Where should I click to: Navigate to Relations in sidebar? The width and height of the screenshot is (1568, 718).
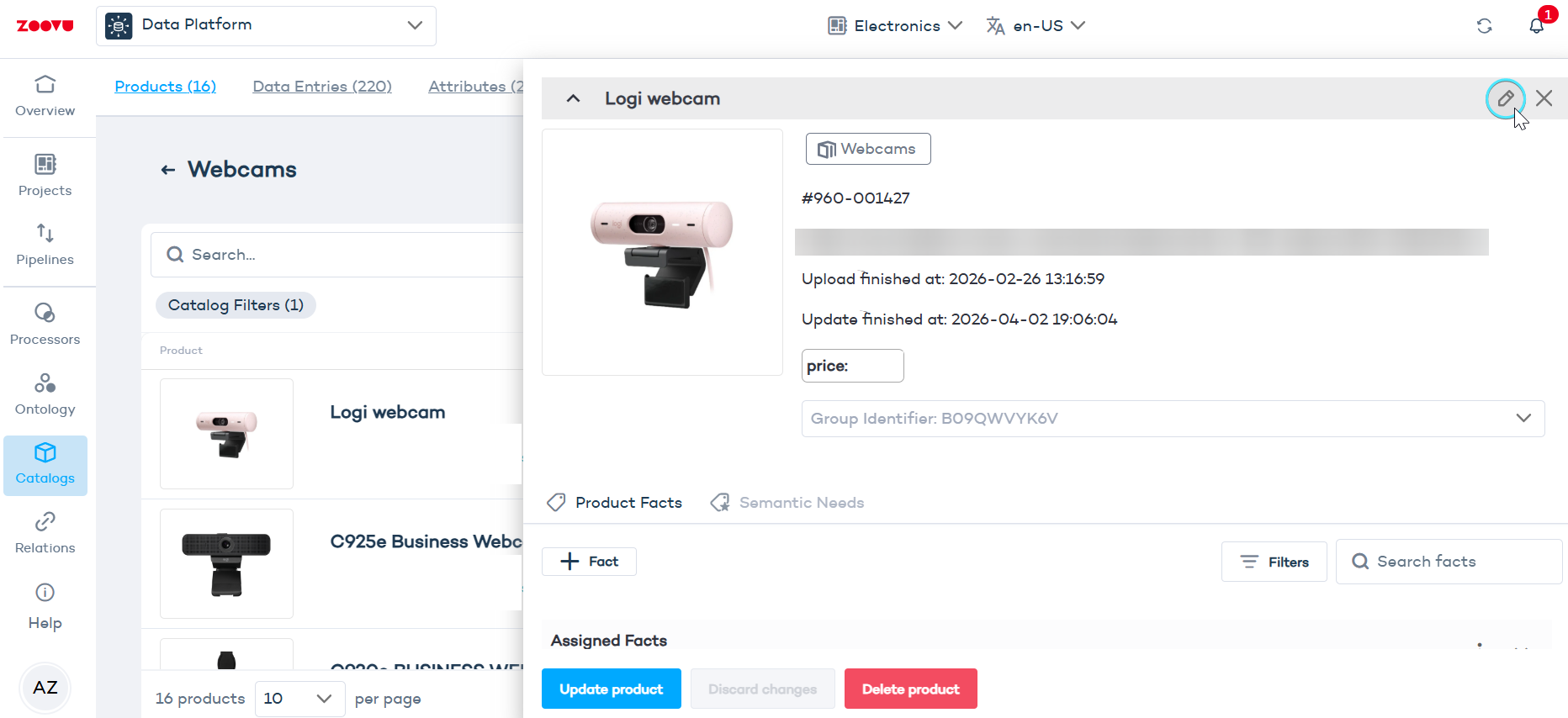pos(45,533)
